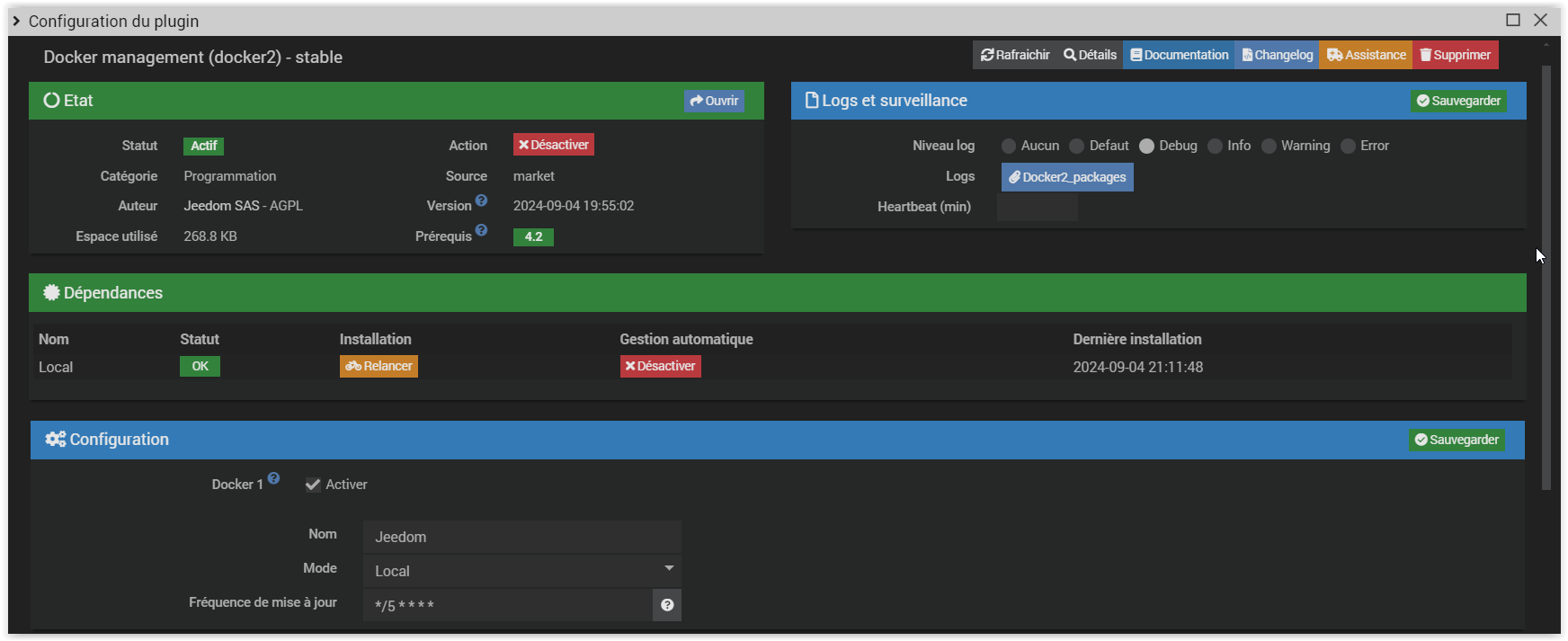Click the Heartbeat (min) input field

(1037, 207)
